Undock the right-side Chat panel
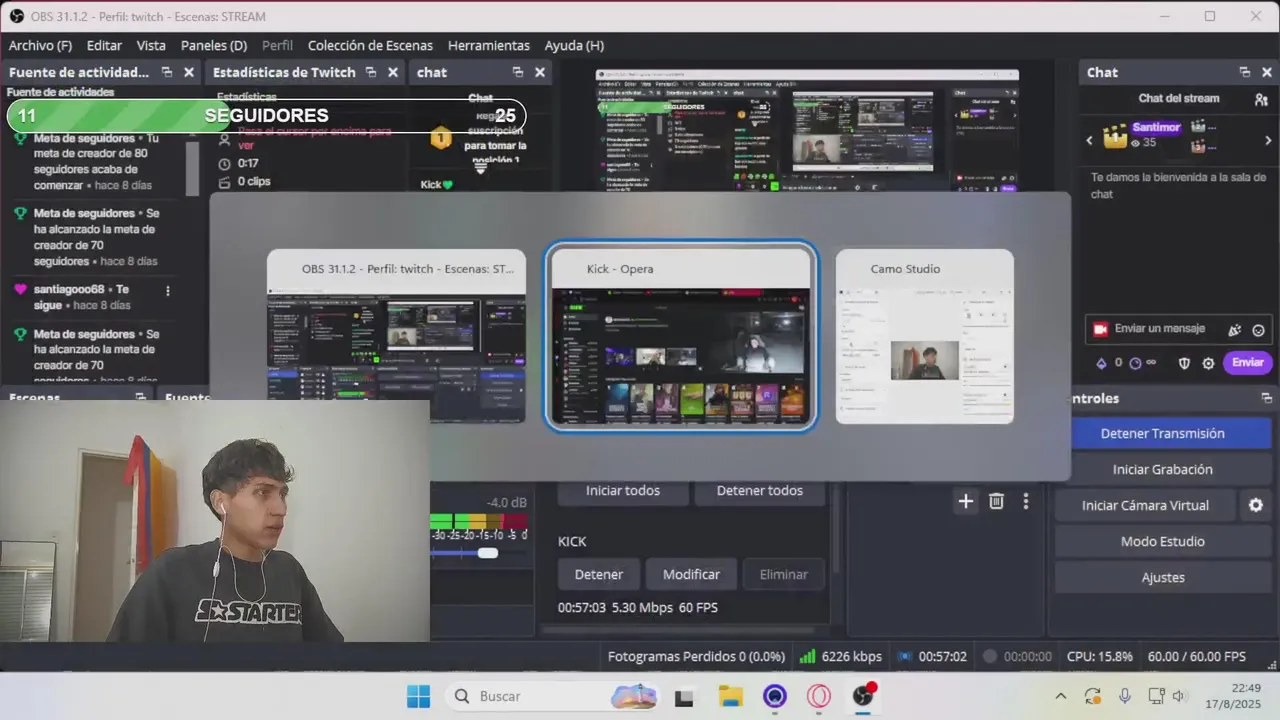Screen dimensions: 1280x720 (x=1245, y=72)
